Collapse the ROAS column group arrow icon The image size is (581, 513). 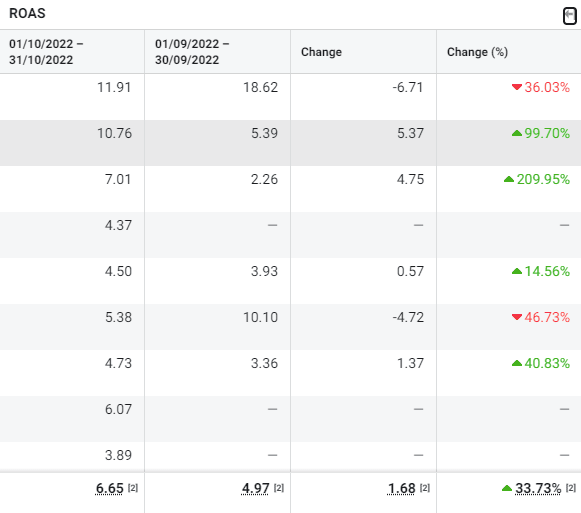570,16
